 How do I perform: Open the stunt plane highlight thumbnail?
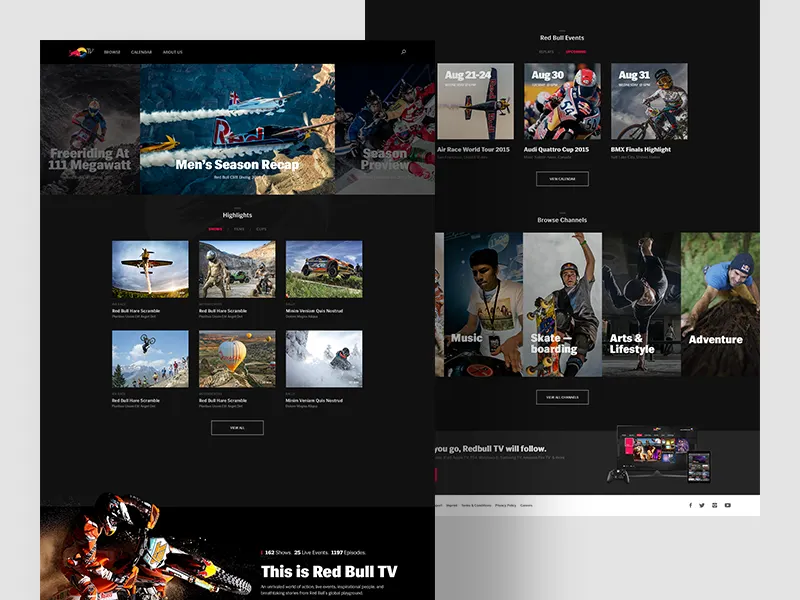click(x=150, y=269)
